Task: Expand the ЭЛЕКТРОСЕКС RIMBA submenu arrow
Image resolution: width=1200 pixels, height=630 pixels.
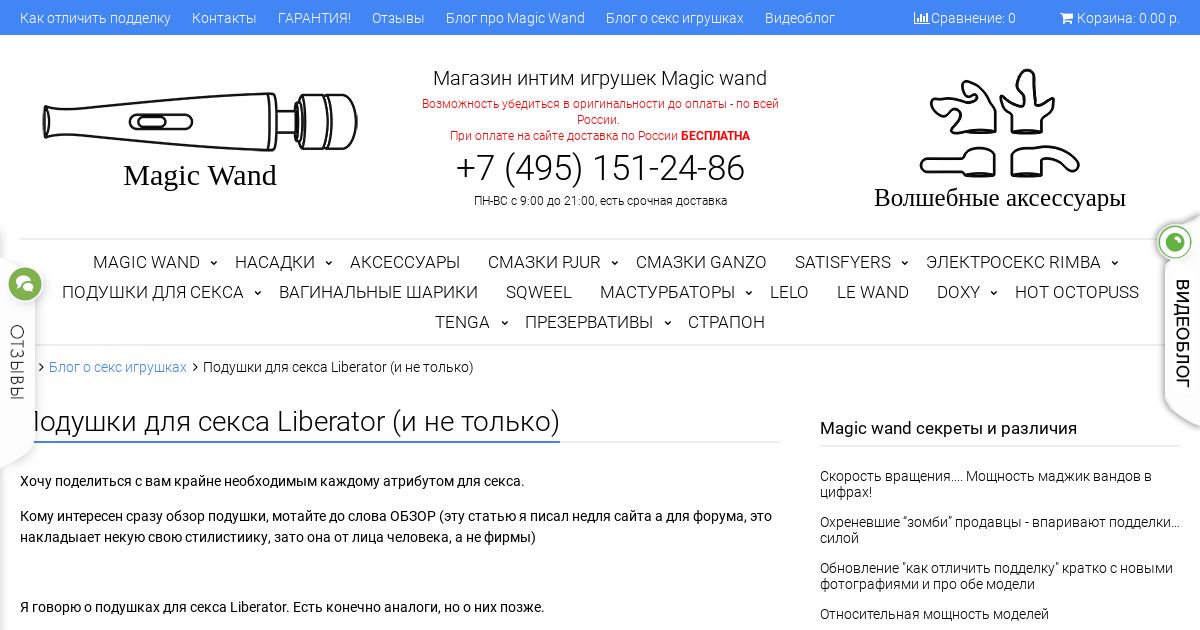Action: pos(1114,263)
